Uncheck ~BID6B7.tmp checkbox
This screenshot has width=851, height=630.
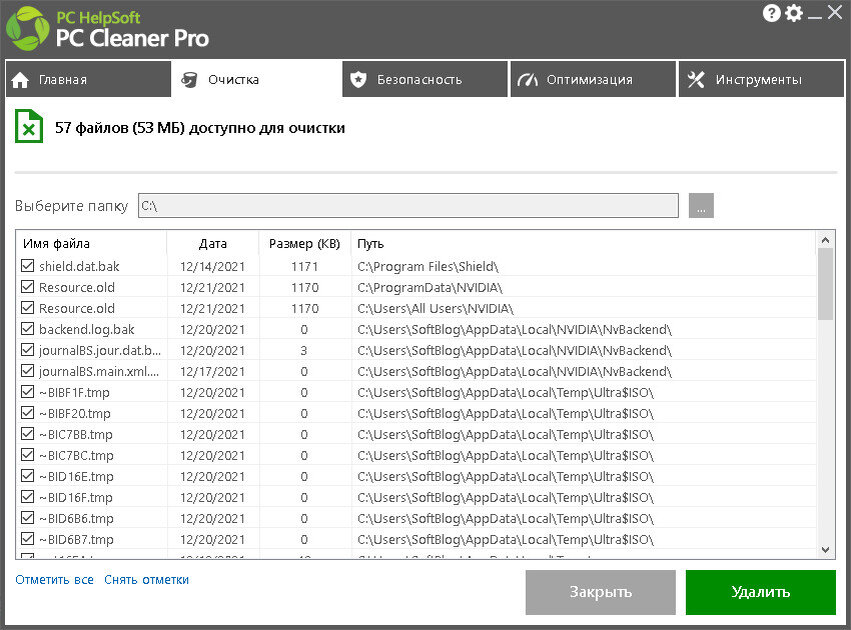(27, 539)
